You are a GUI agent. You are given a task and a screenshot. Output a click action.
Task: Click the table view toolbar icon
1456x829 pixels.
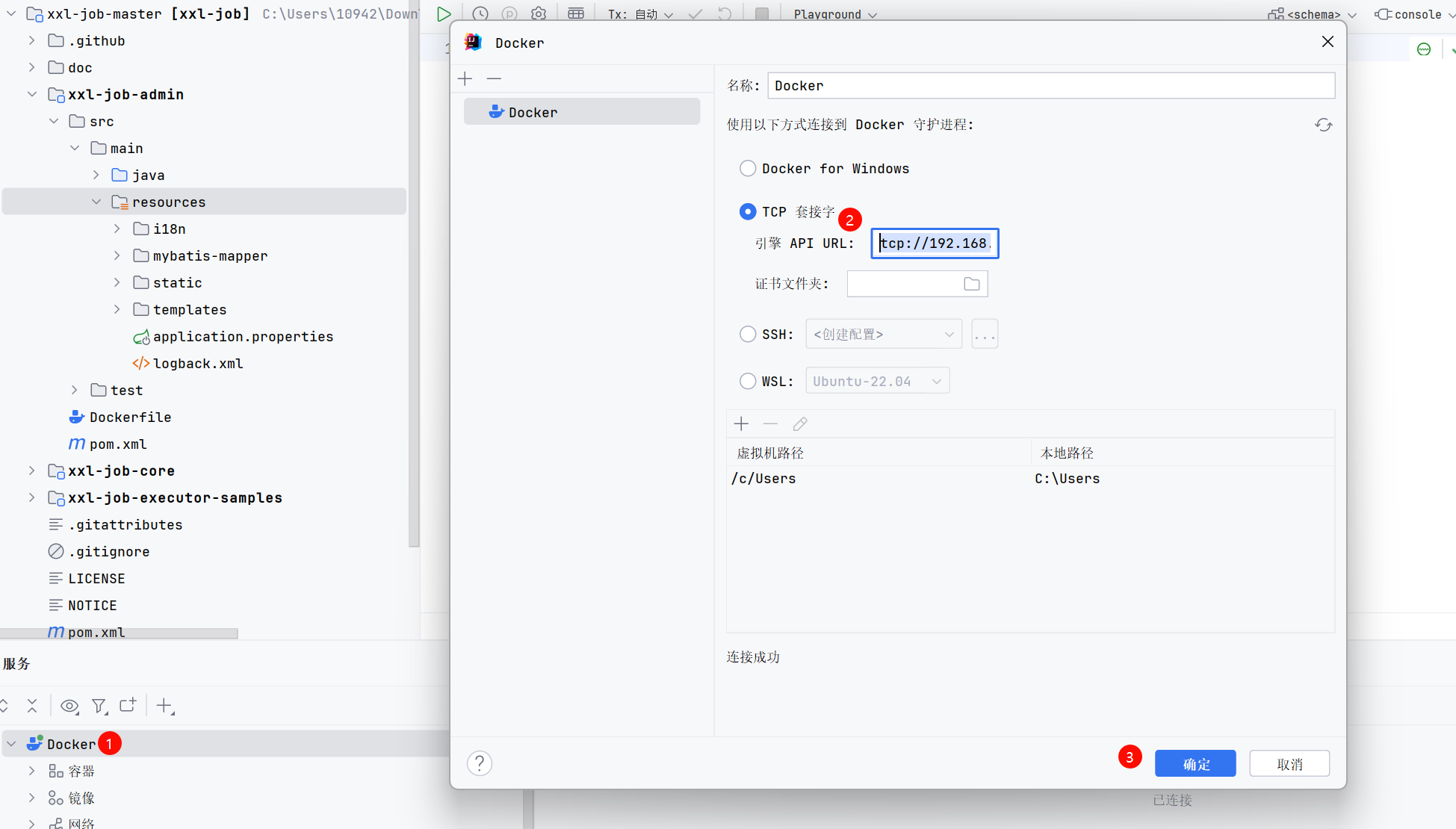(x=576, y=14)
